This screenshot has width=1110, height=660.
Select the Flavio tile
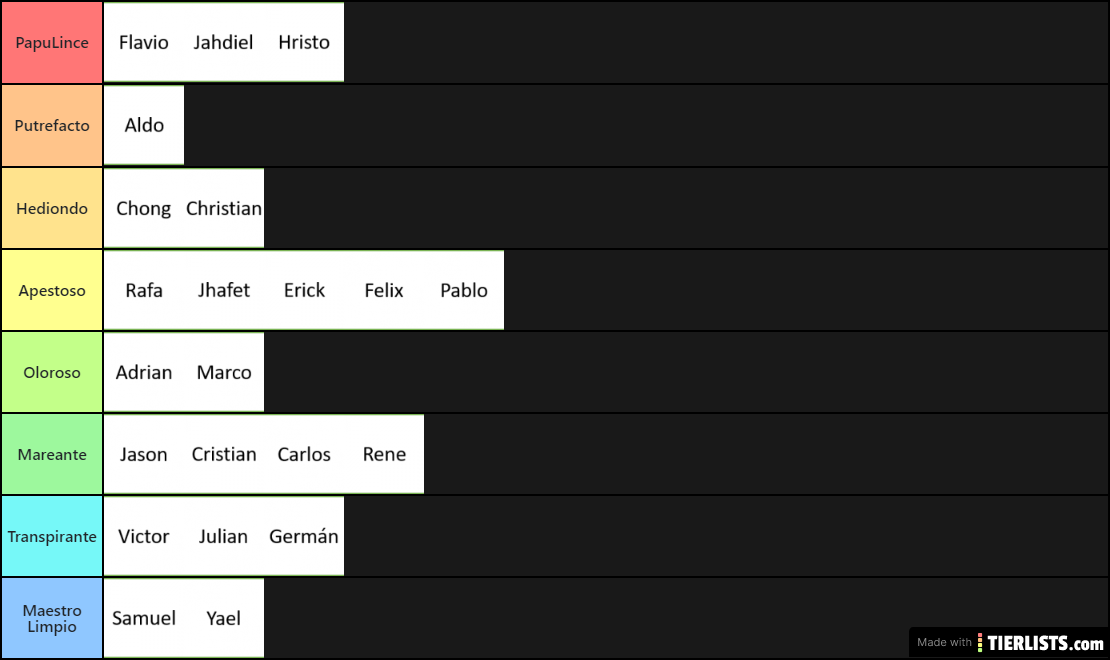pyautogui.click(x=144, y=42)
